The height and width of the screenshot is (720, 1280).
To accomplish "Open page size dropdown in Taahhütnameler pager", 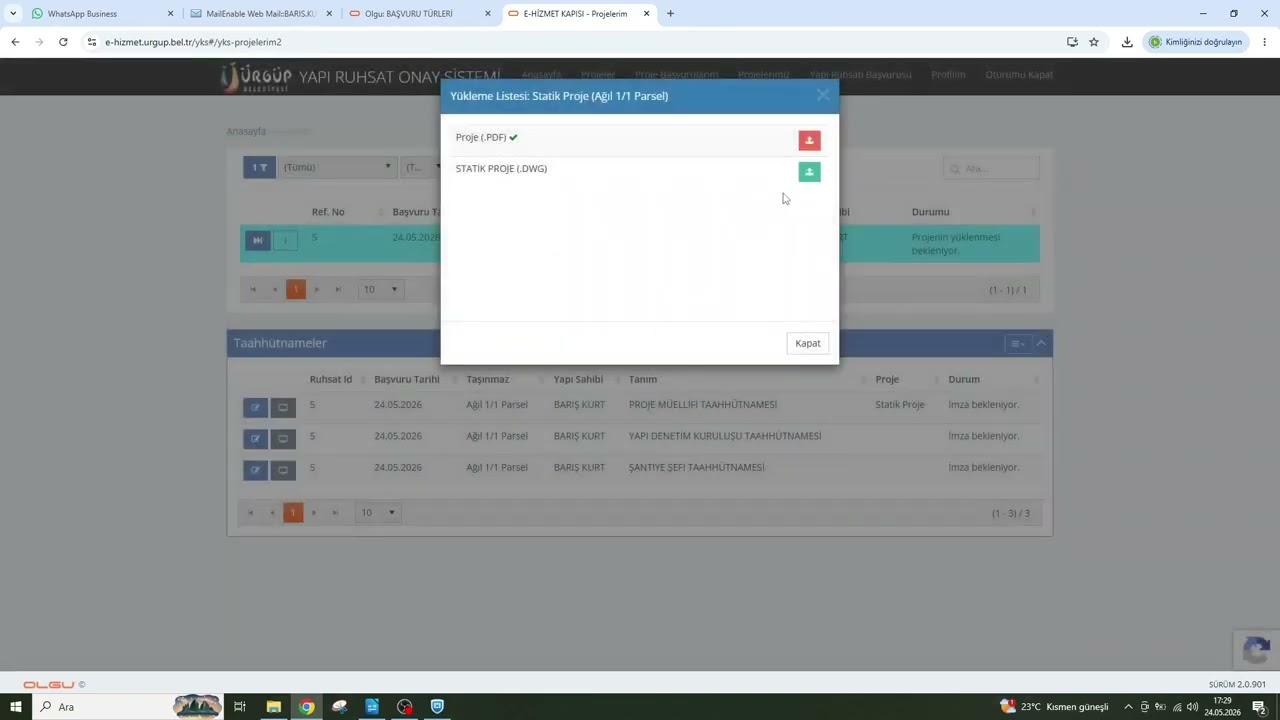I will pos(378,513).
